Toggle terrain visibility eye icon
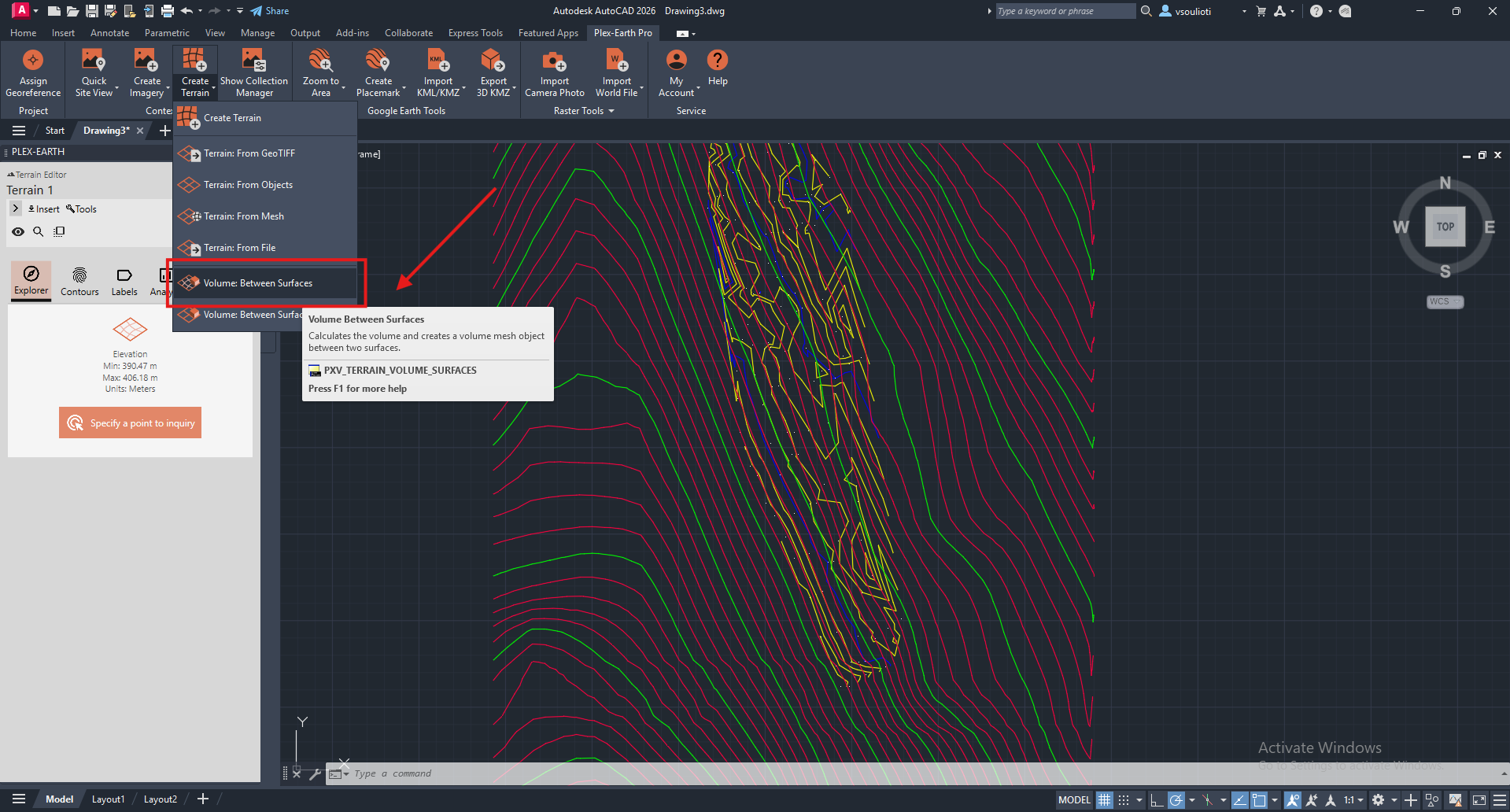The image size is (1510, 812). click(18, 231)
